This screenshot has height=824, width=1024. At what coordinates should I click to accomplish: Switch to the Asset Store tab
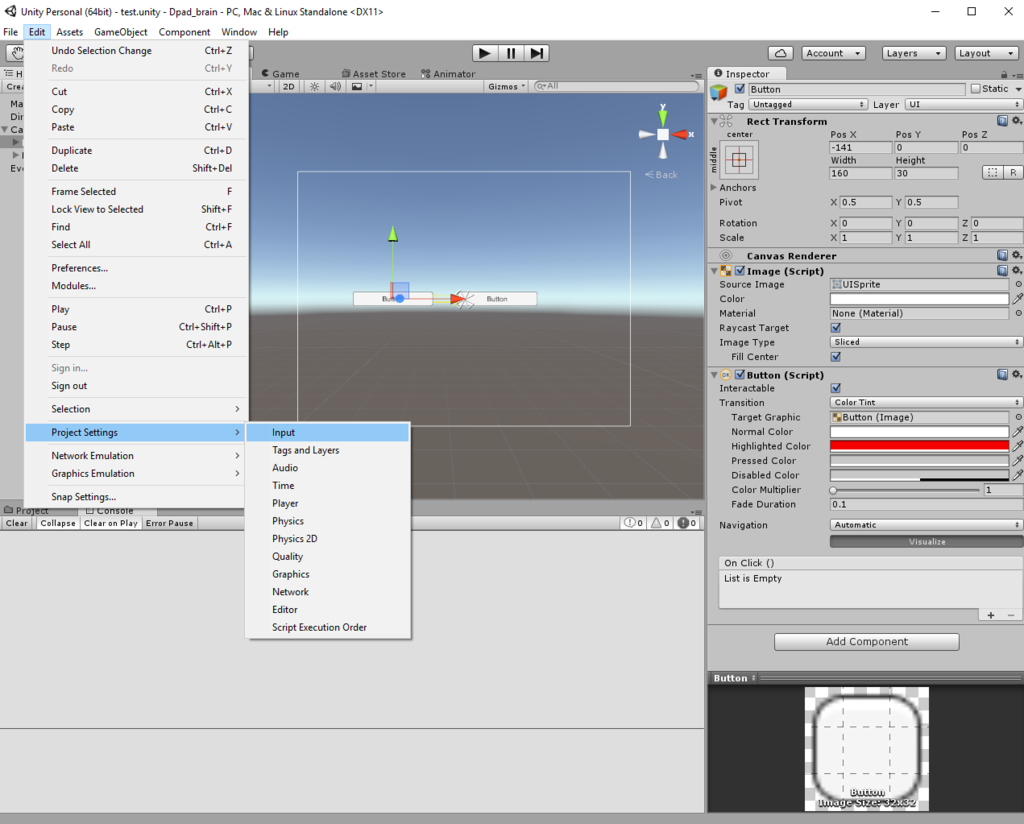374,74
